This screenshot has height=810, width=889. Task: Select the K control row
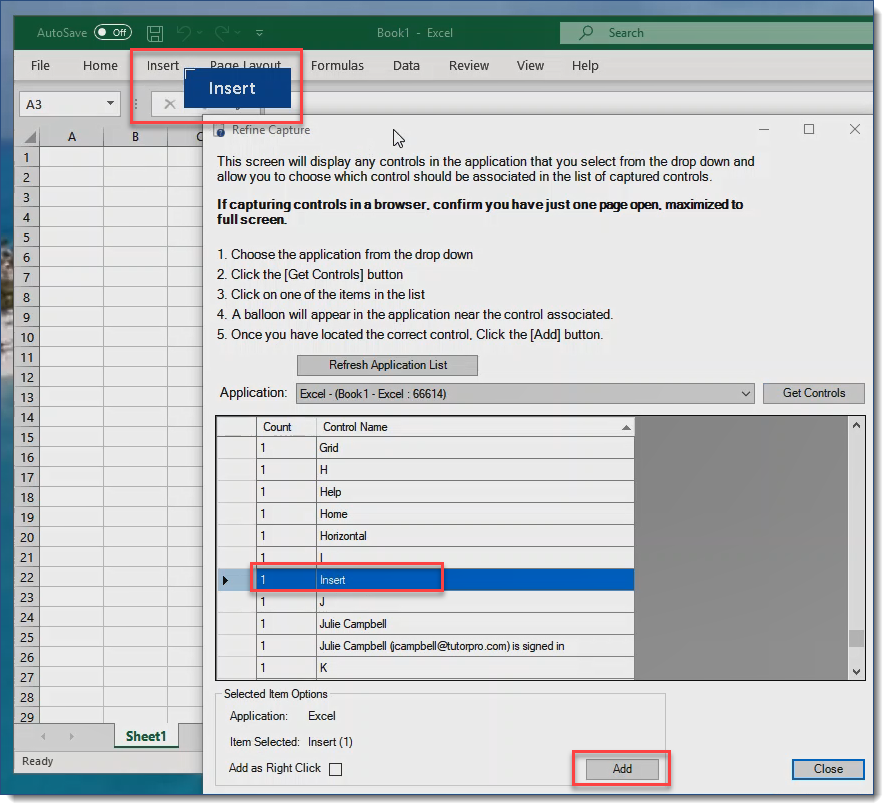pyautogui.click(x=426, y=668)
